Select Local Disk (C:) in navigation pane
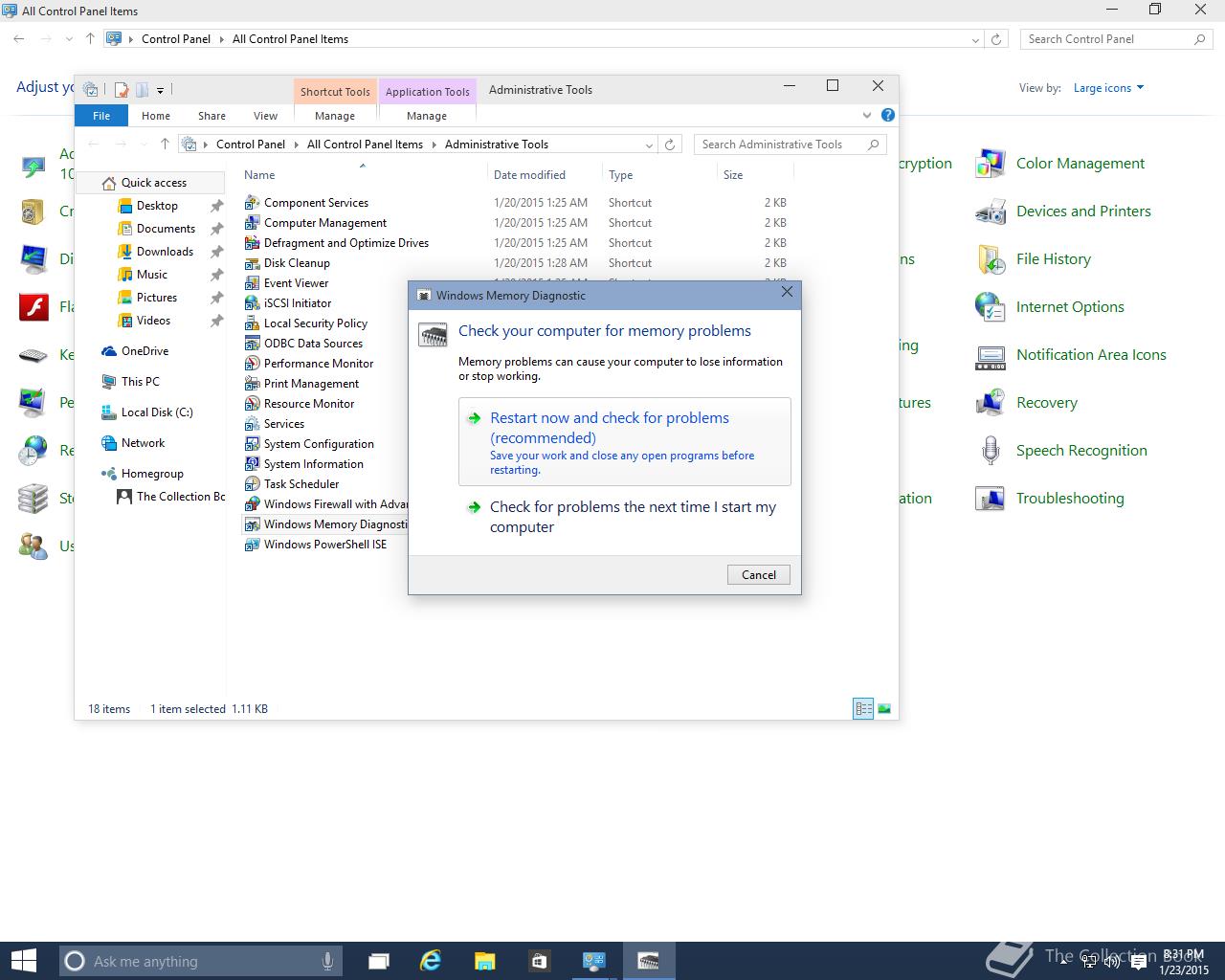 click(x=157, y=412)
